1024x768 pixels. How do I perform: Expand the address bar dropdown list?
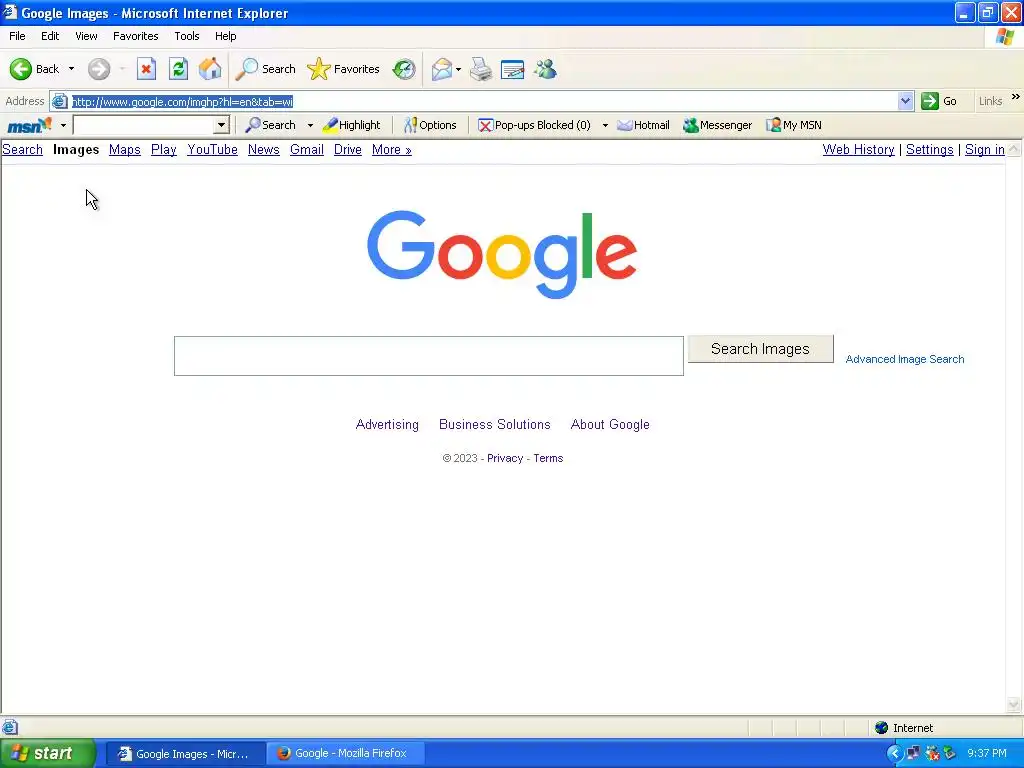coord(905,101)
